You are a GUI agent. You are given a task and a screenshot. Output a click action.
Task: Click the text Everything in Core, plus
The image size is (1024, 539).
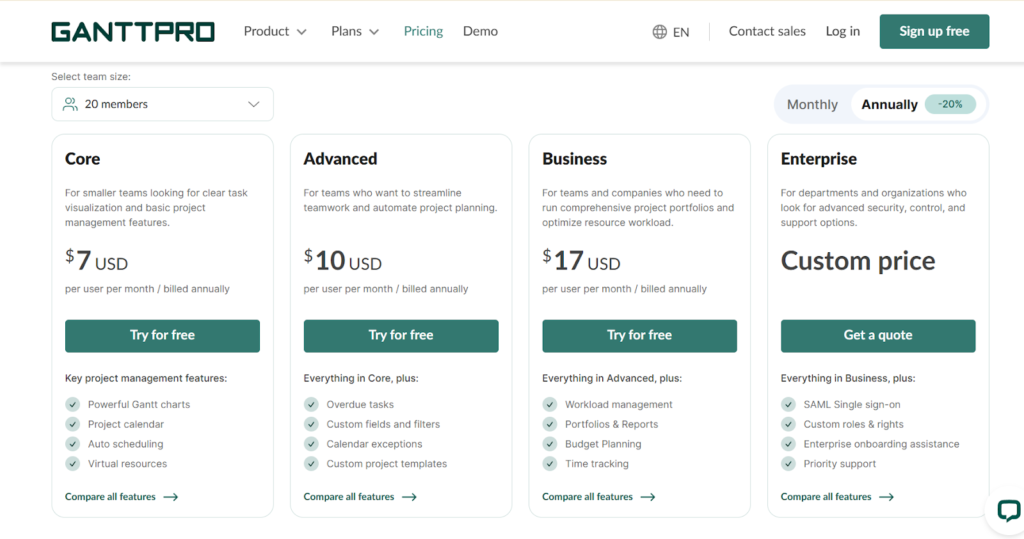coord(360,378)
